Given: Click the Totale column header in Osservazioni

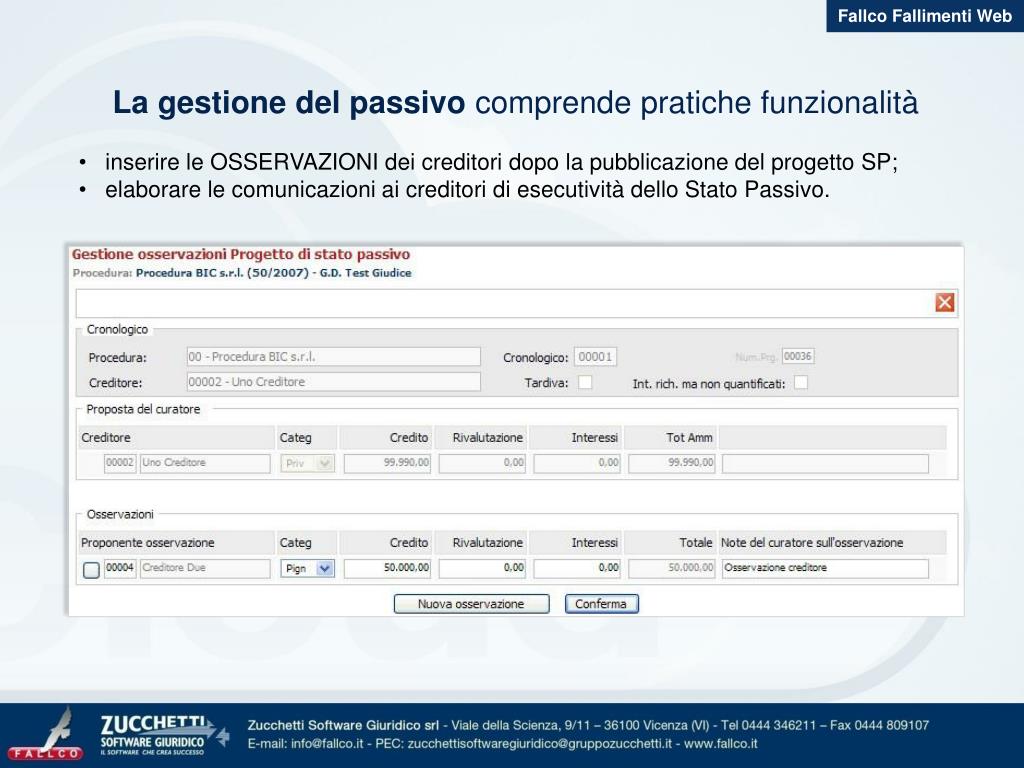Looking at the screenshot, I should pos(696,543).
